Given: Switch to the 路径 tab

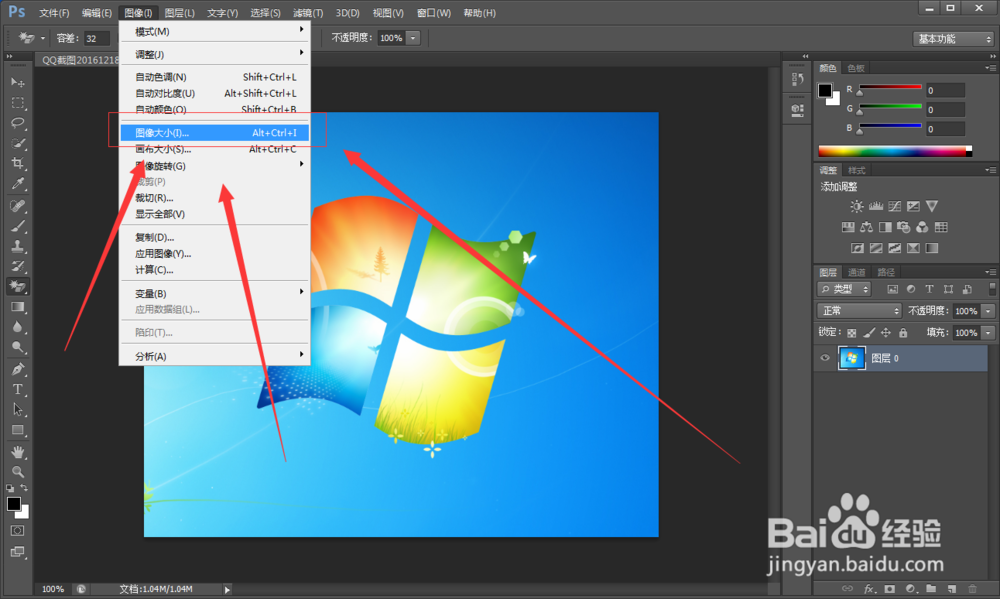Looking at the screenshot, I should point(886,272).
